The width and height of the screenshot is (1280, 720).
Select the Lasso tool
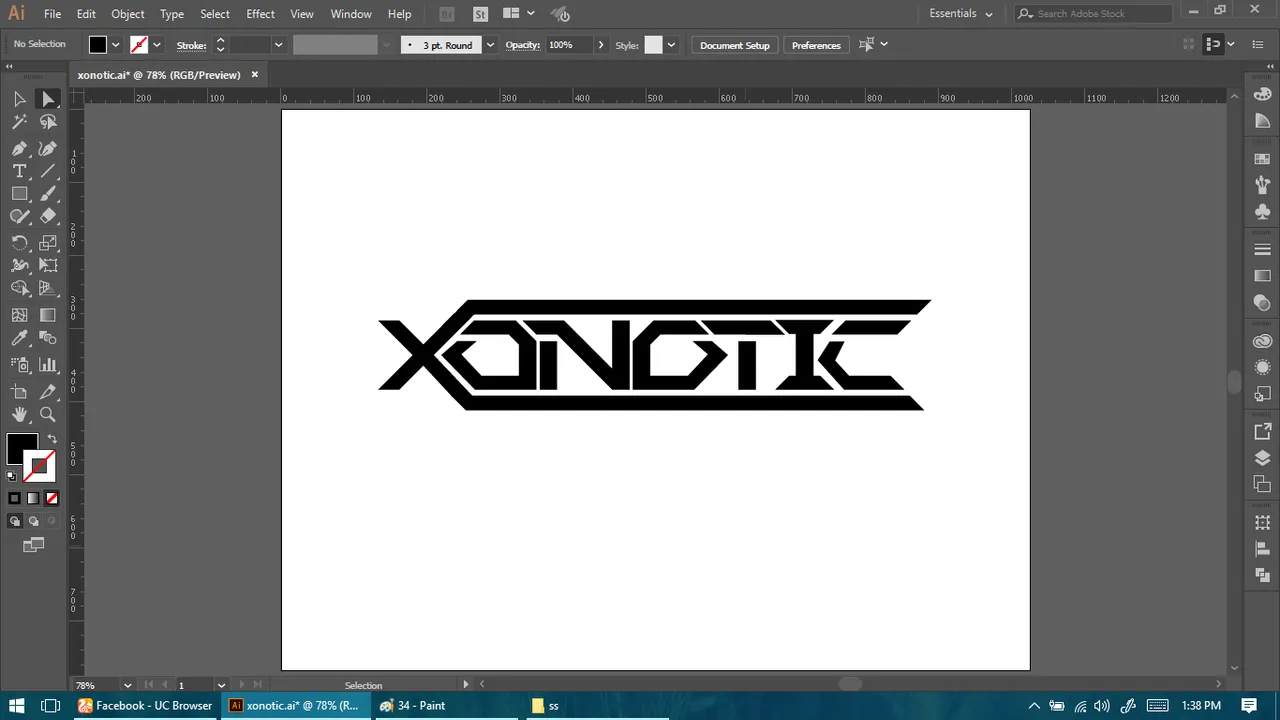[x=48, y=122]
